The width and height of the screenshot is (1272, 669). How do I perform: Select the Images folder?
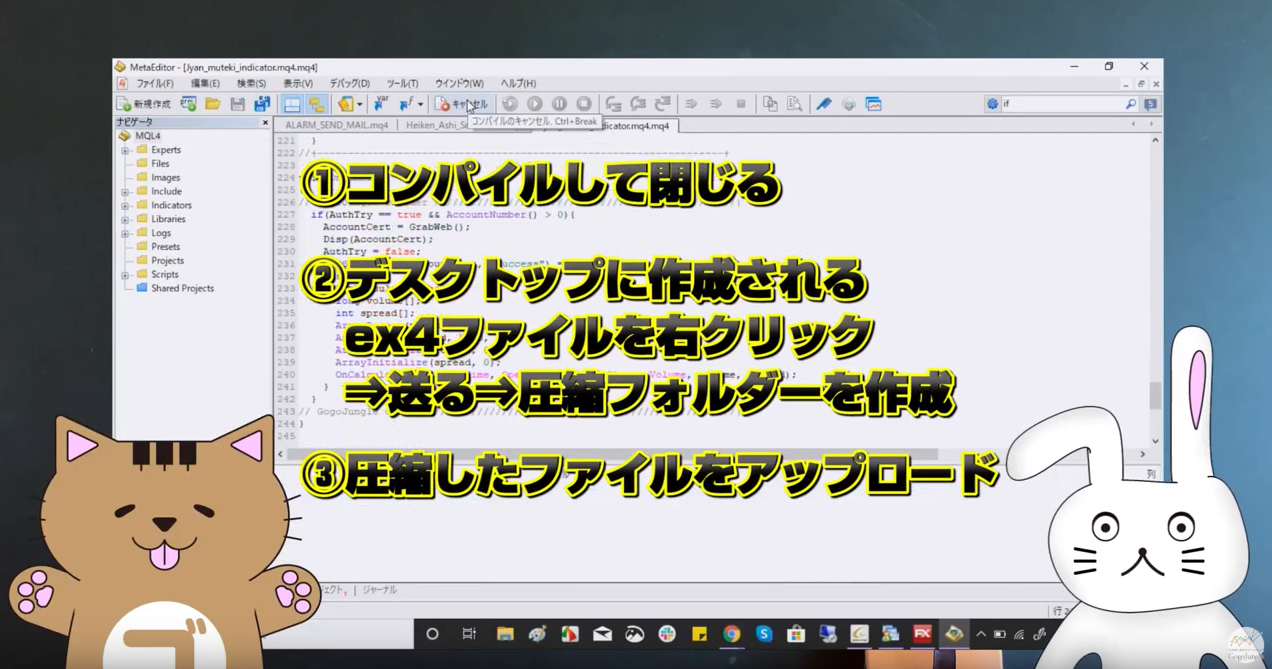(x=165, y=178)
